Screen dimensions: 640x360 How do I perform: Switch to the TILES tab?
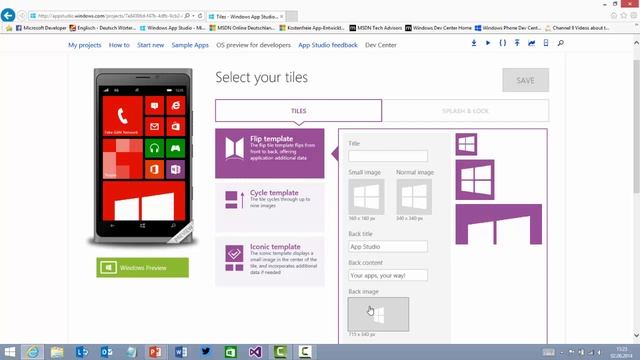298,111
